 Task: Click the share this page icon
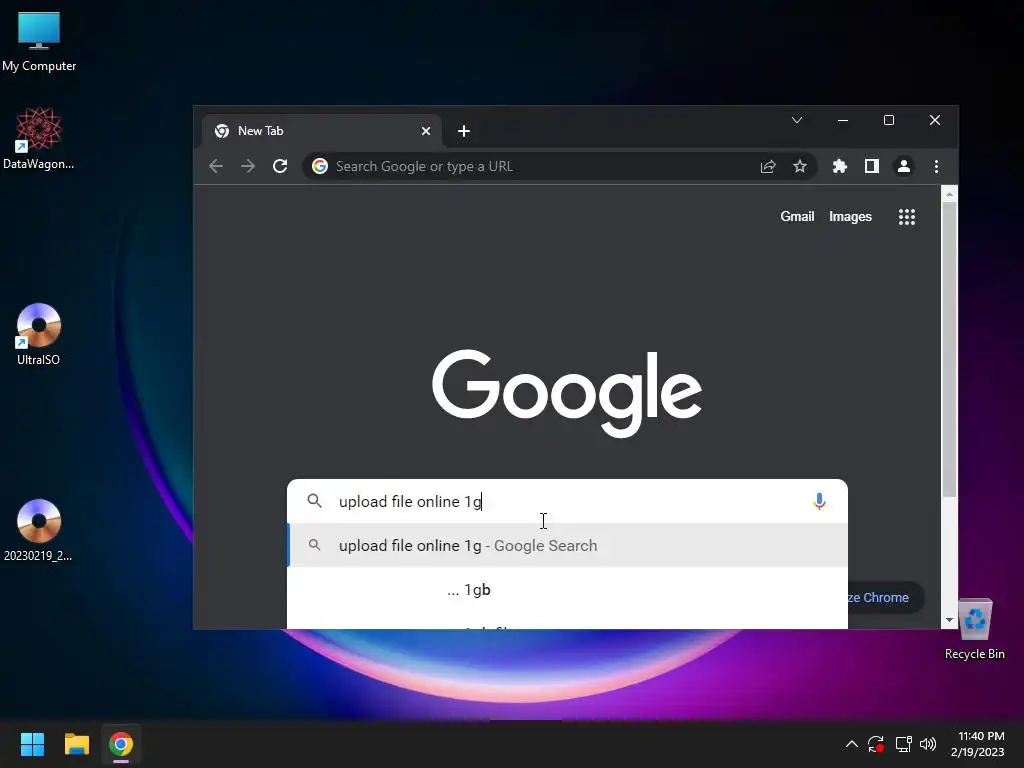pos(768,167)
